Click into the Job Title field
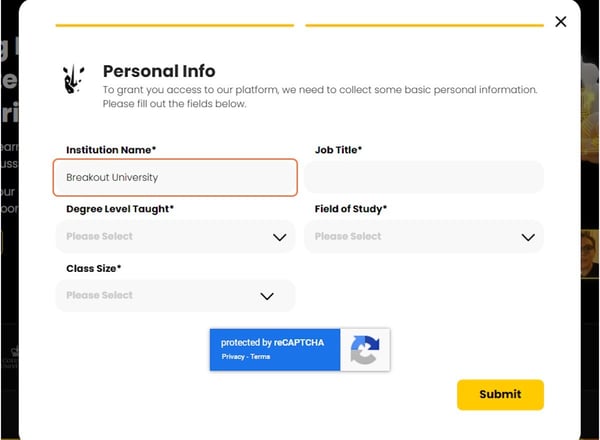600x440 pixels. [x=424, y=178]
